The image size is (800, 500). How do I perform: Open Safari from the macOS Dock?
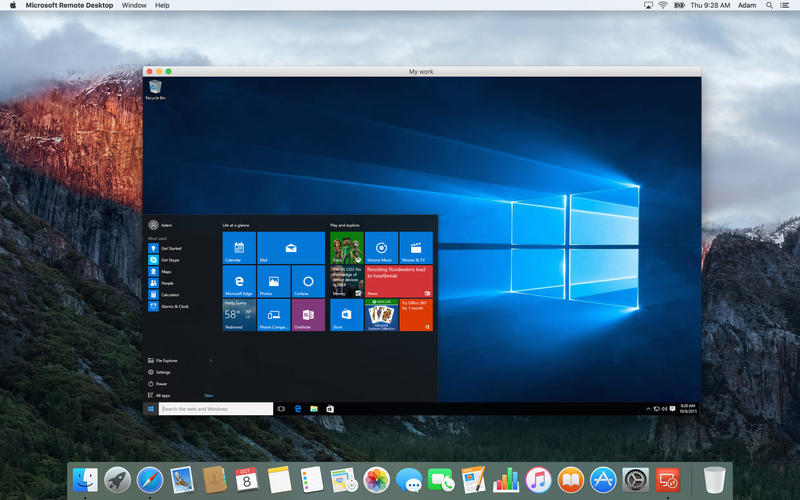coord(149,479)
